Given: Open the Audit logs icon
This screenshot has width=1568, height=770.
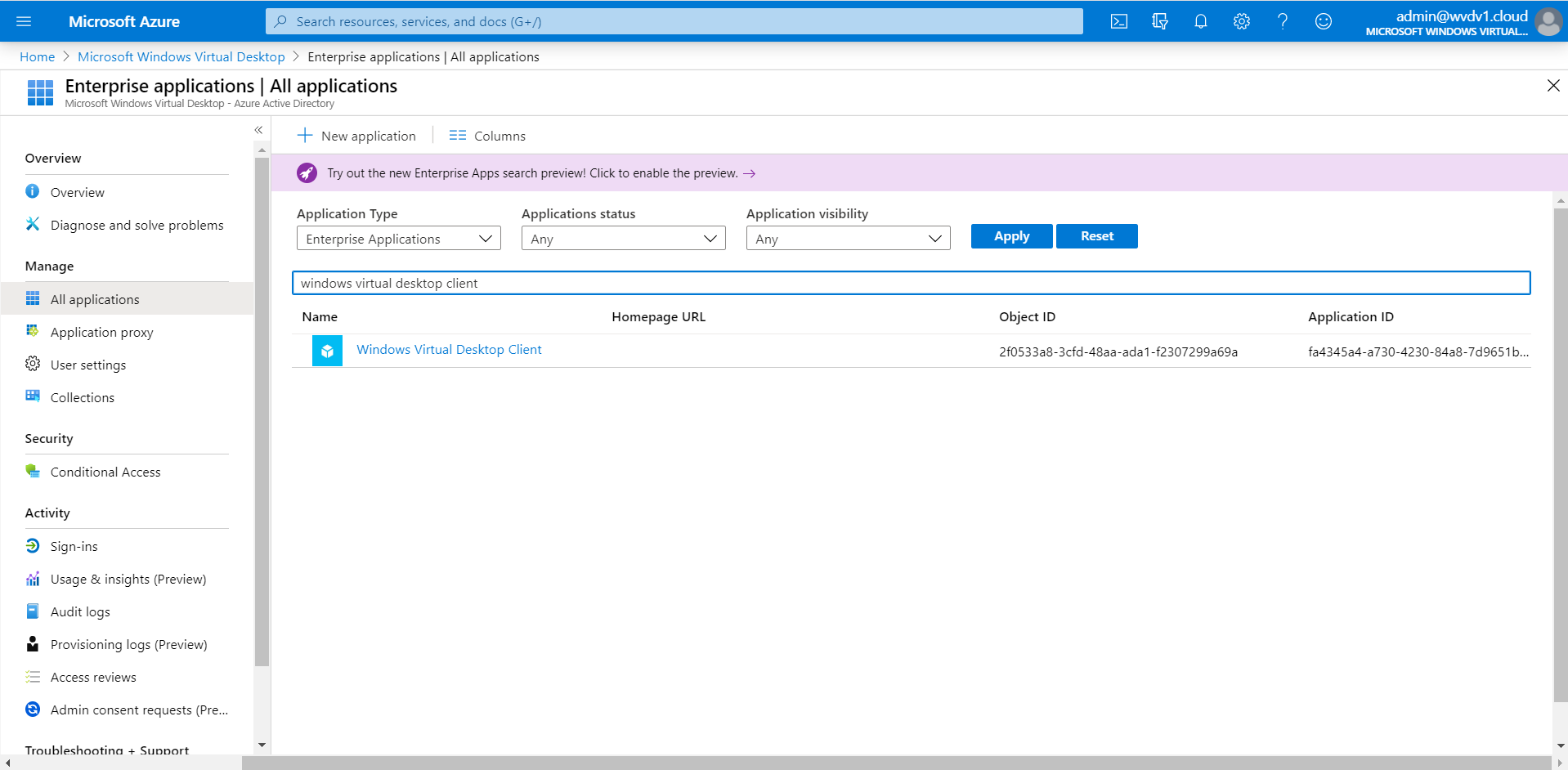Looking at the screenshot, I should pos(33,611).
